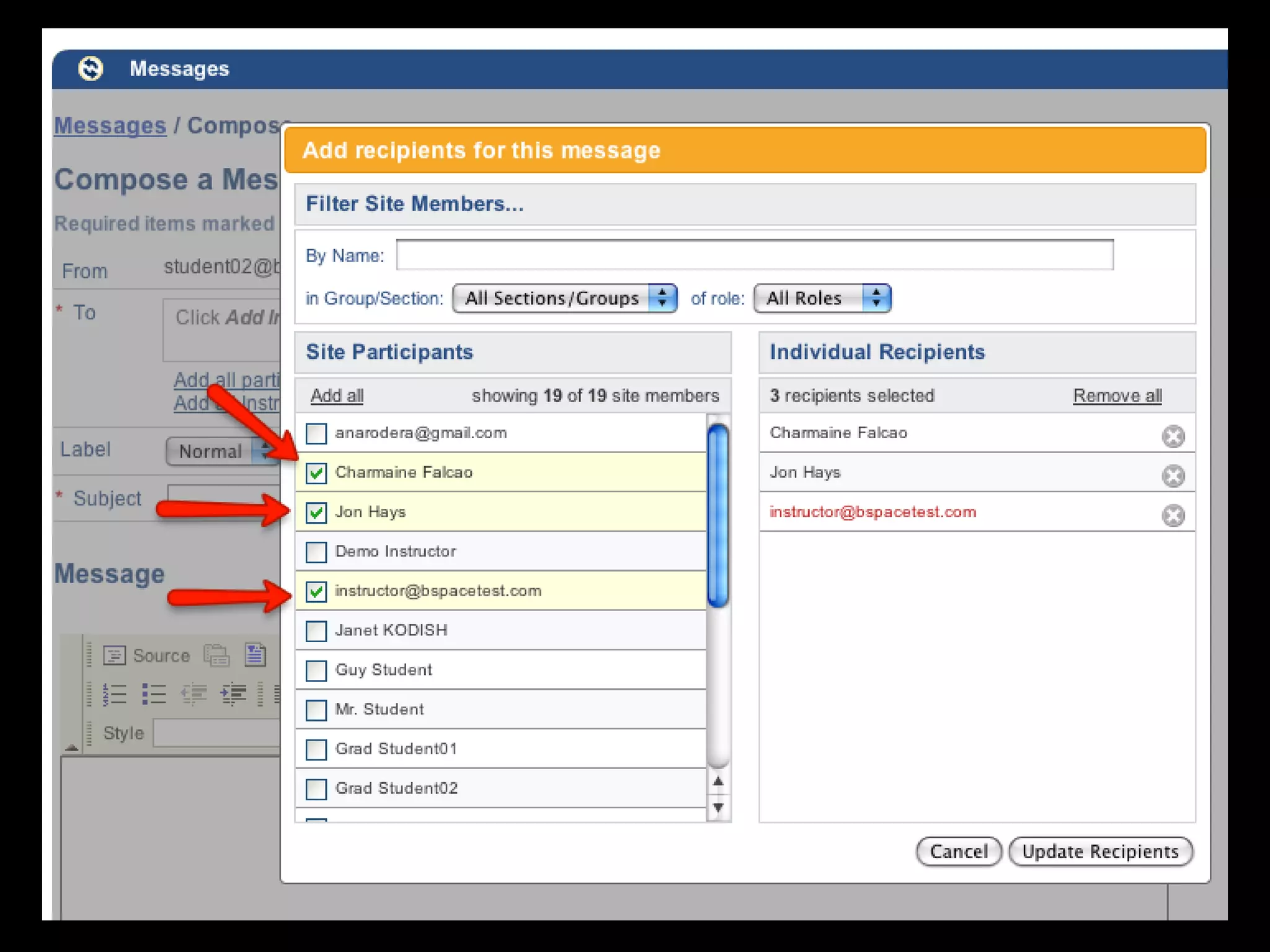The width and height of the screenshot is (1270, 952).
Task: Check the Demo Instructor checkbox
Action: coord(316,552)
